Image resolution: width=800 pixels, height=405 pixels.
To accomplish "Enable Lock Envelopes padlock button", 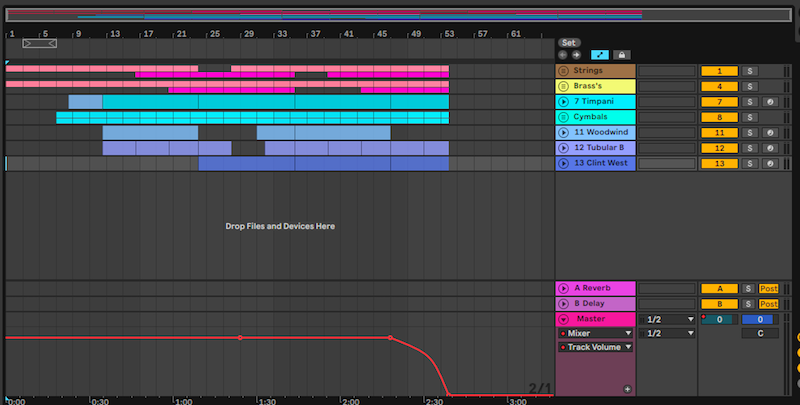I will 621,55.
